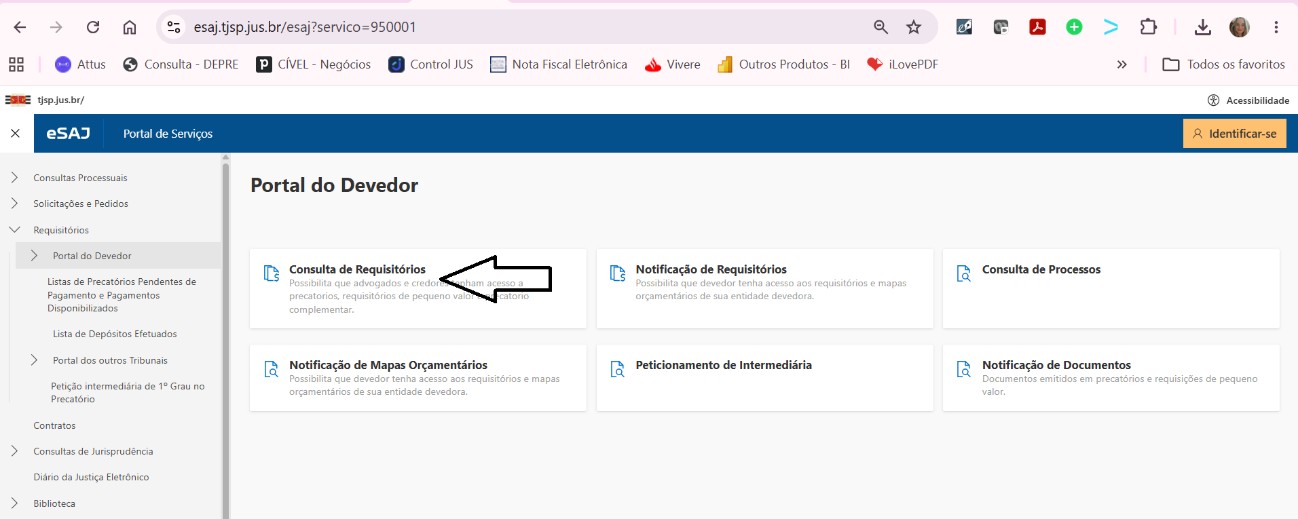Reload the current page
1298x519 pixels.
point(93,27)
